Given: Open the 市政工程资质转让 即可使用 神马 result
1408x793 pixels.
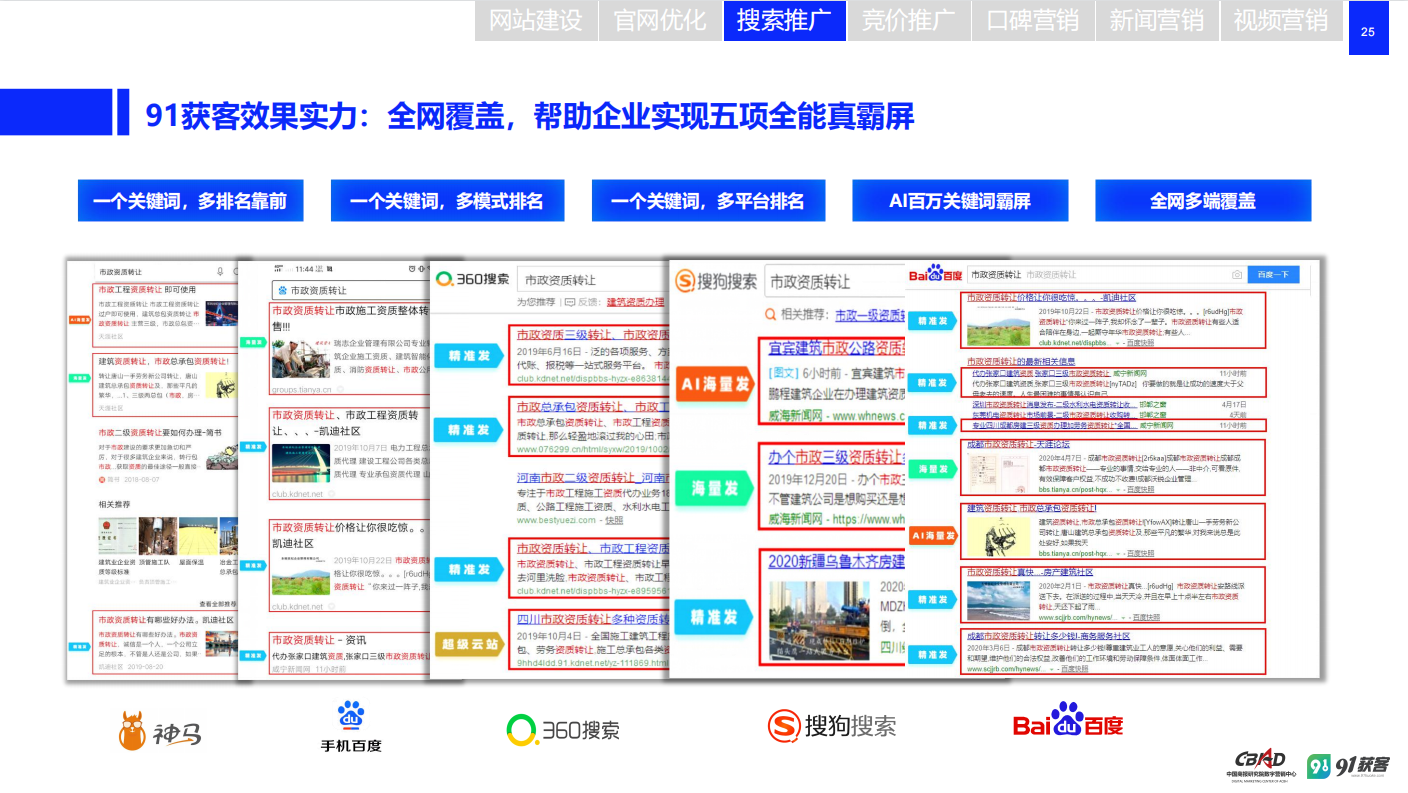Looking at the screenshot, I should coord(147,289).
